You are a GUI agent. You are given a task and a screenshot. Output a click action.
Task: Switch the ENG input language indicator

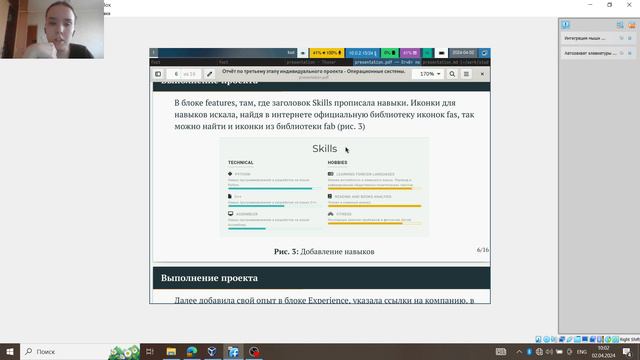tap(582, 352)
